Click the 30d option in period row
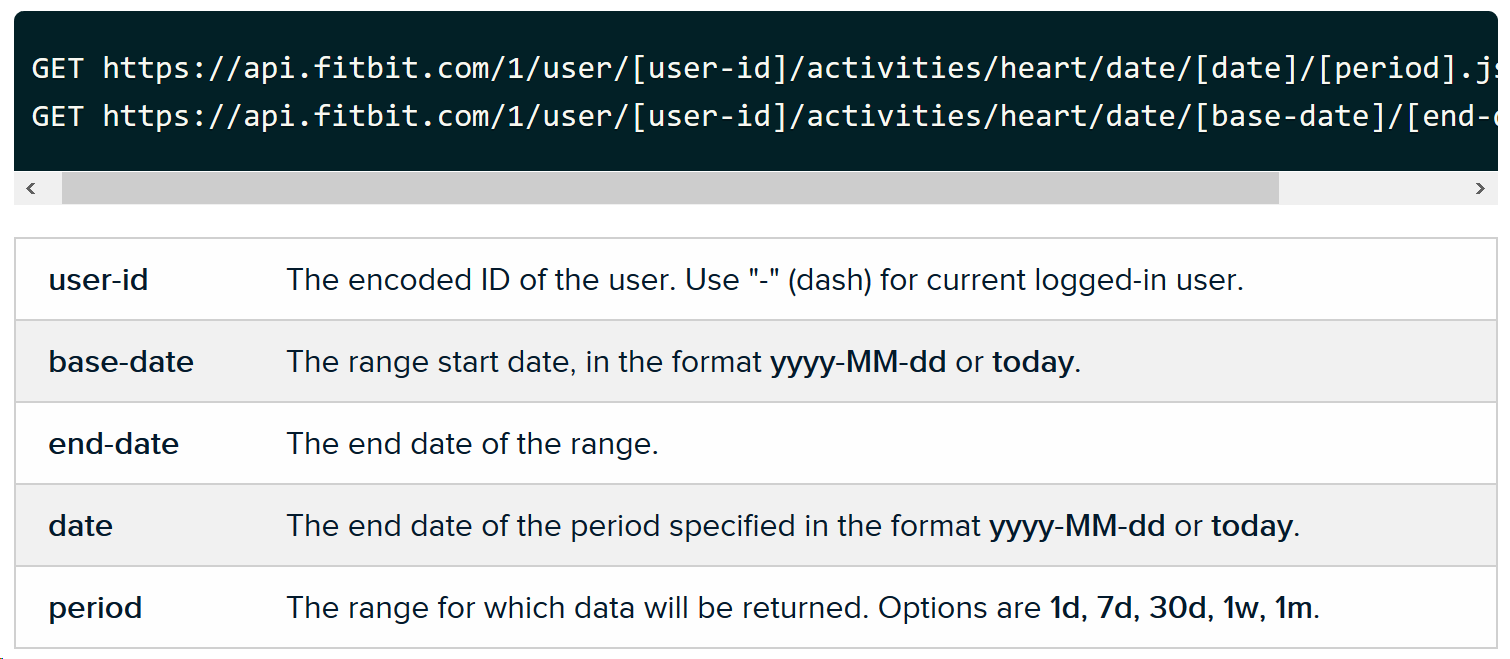The width and height of the screenshot is (1510, 659). coord(1181,607)
